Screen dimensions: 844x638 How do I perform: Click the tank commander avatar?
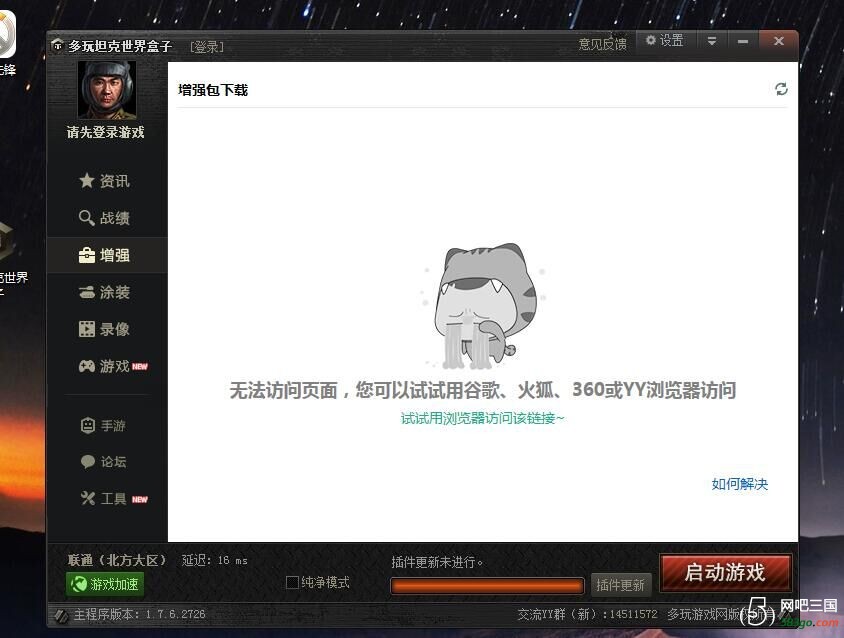pyautogui.click(x=107, y=89)
